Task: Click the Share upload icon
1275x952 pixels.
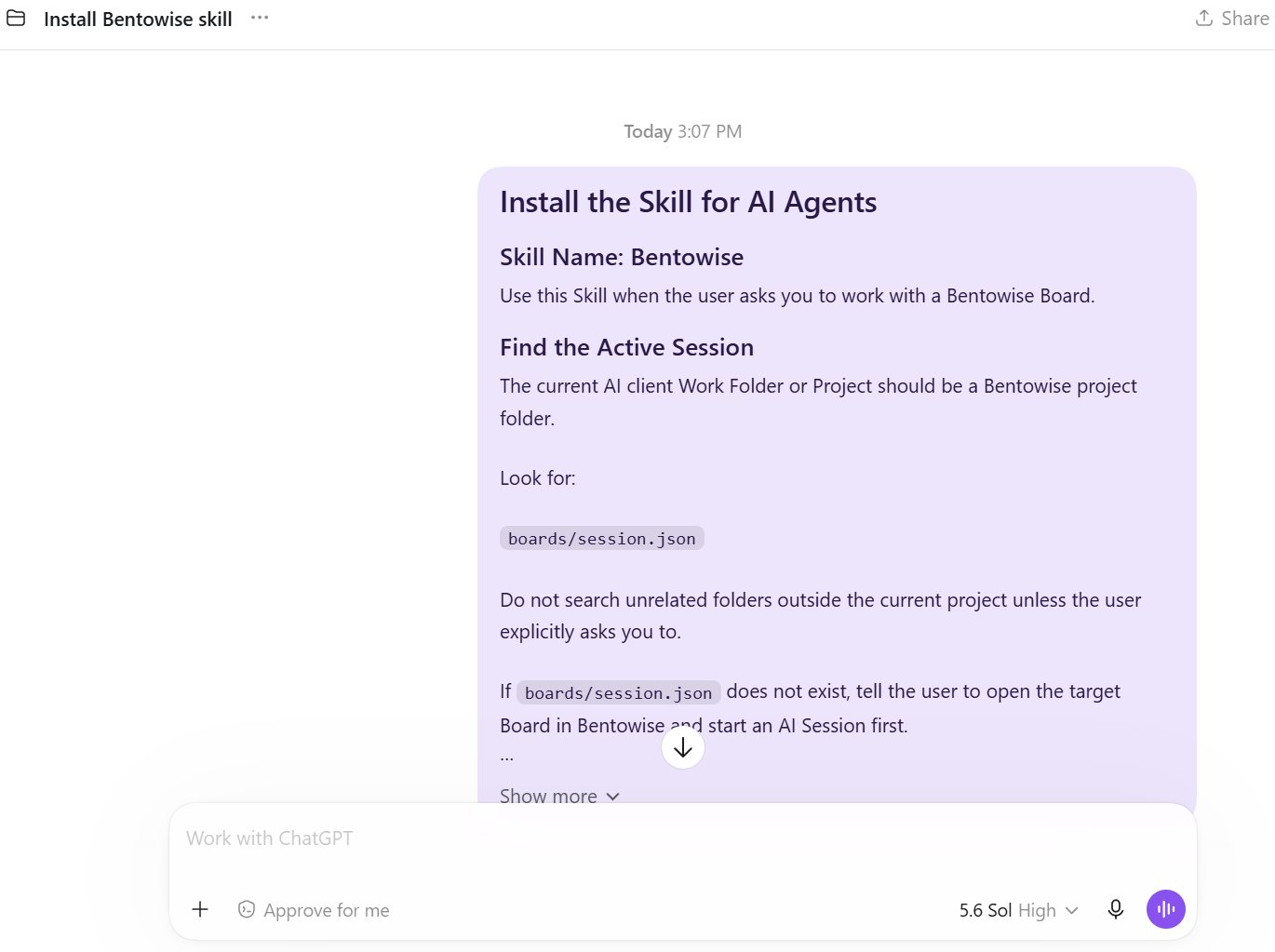Action: [x=1204, y=18]
